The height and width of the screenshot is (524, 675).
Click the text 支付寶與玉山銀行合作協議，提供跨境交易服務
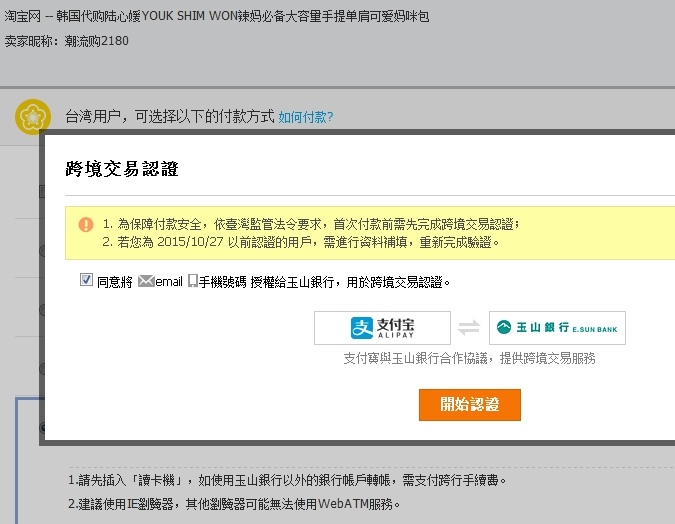(469, 358)
